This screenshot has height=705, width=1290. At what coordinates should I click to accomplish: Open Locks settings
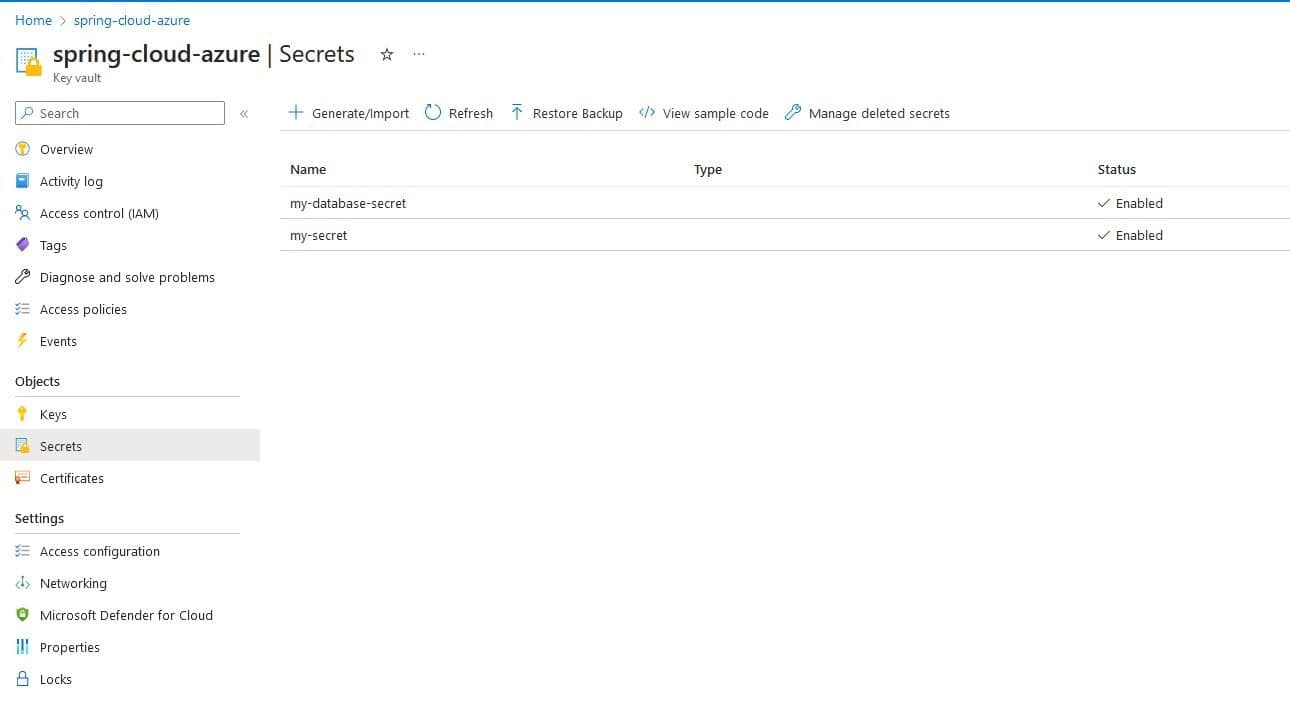56,679
